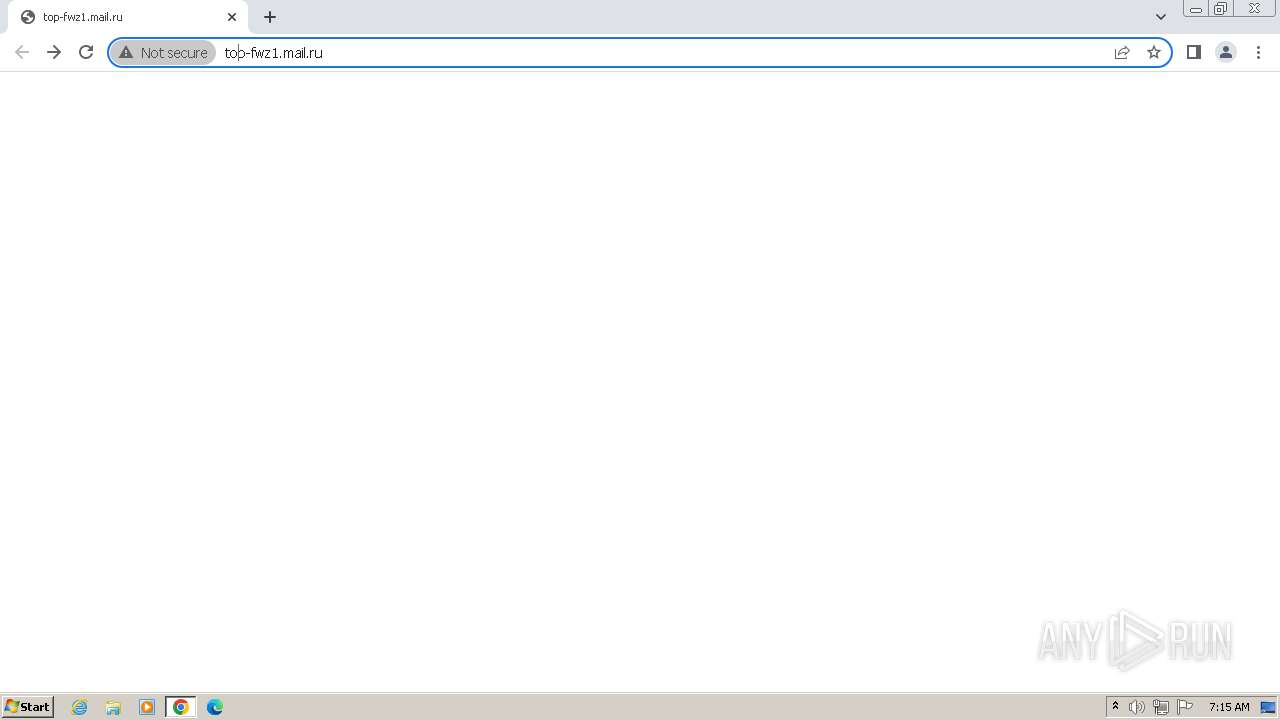Viewport: 1280px width, 720px height.
Task: Open the Windows Start menu
Action: coord(27,707)
